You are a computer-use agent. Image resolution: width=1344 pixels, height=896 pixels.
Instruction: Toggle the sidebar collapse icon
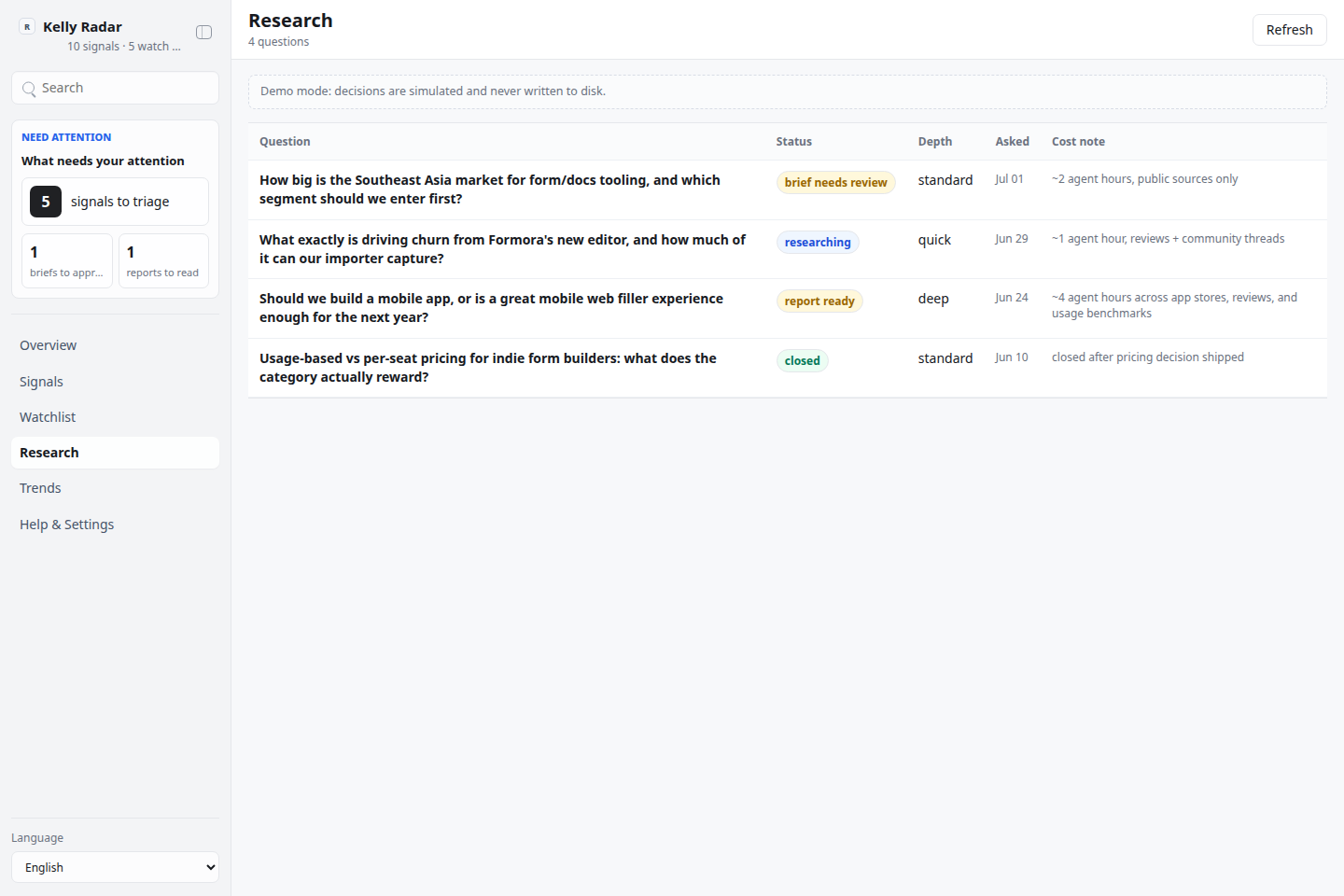coord(203,33)
